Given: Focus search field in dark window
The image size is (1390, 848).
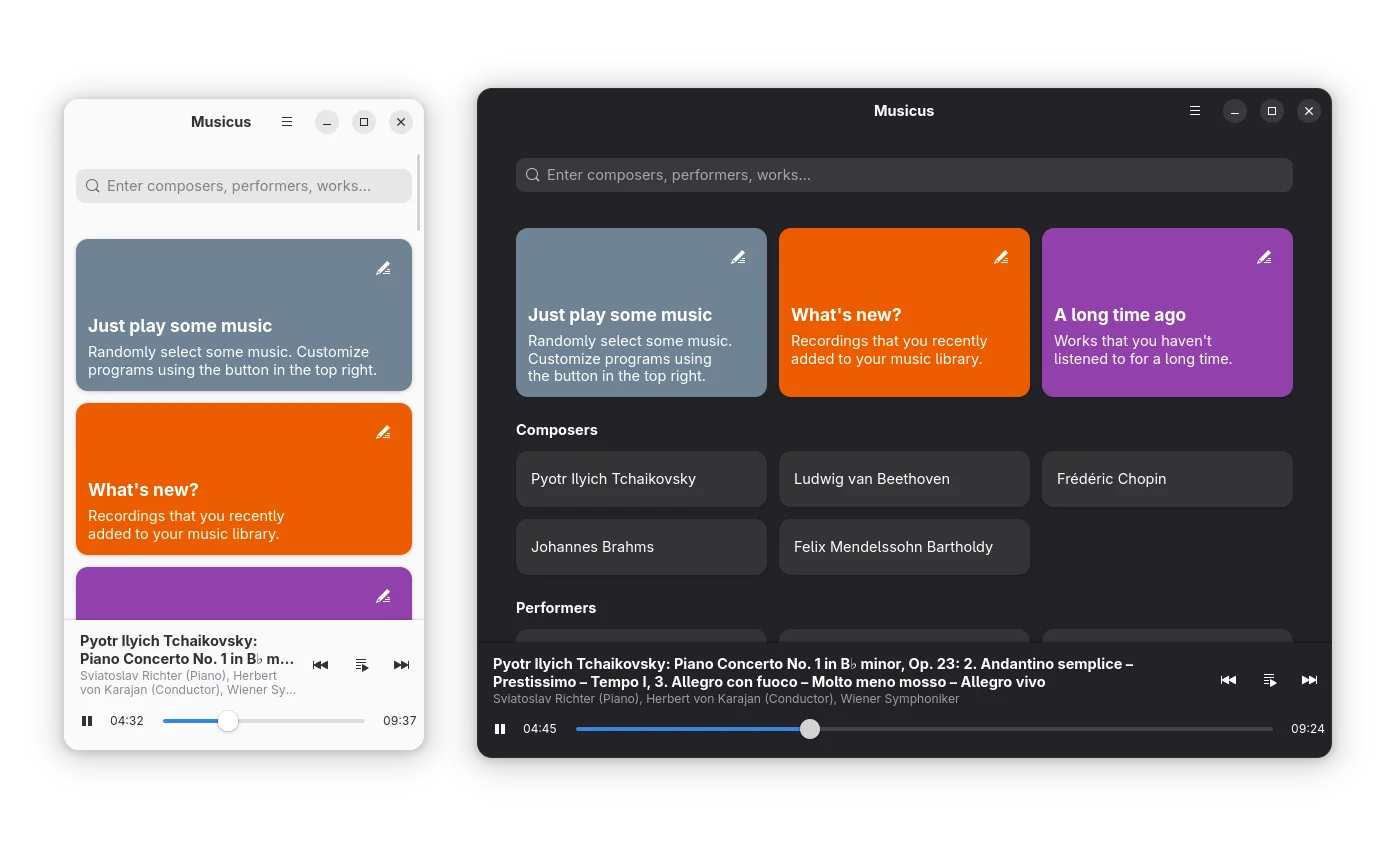Looking at the screenshot, I should (x=904, y=175).
